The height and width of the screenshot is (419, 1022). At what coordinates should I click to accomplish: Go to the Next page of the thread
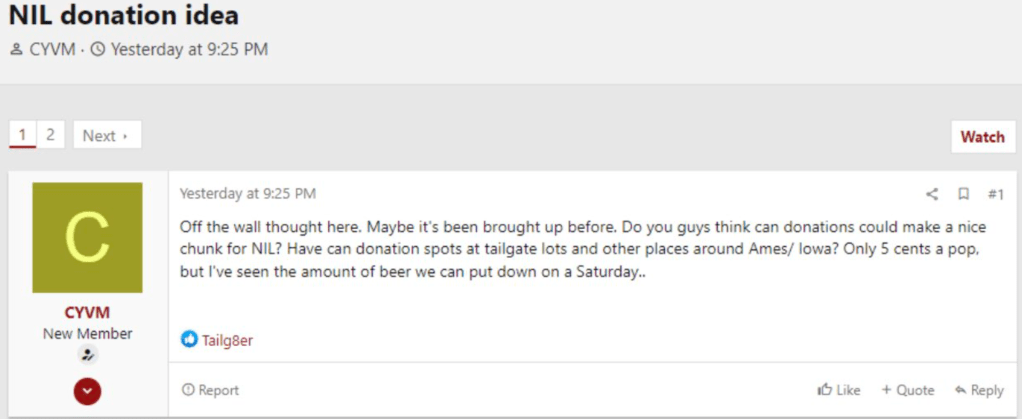coord(106,135)
